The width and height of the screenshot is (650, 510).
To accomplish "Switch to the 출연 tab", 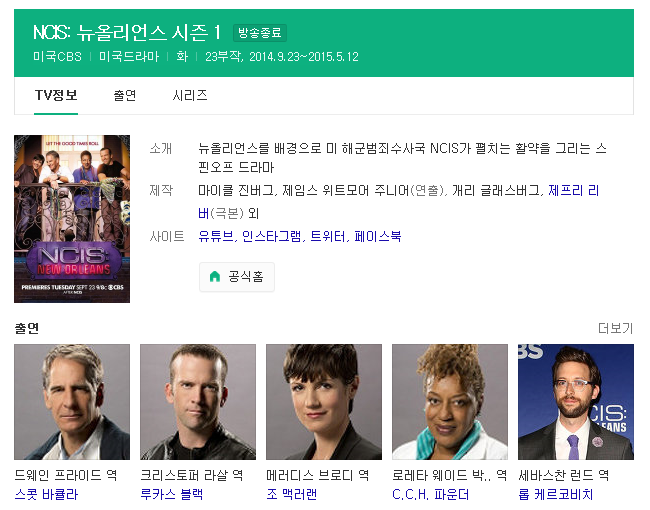I will tap(125, 96).
